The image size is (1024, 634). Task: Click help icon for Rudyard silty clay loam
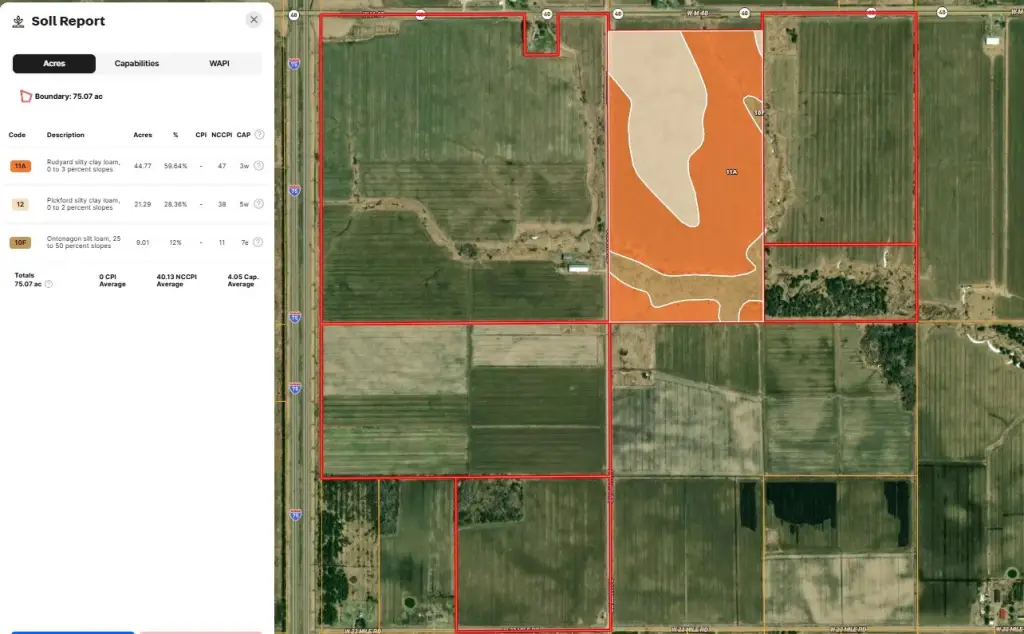tap(258, 166)
